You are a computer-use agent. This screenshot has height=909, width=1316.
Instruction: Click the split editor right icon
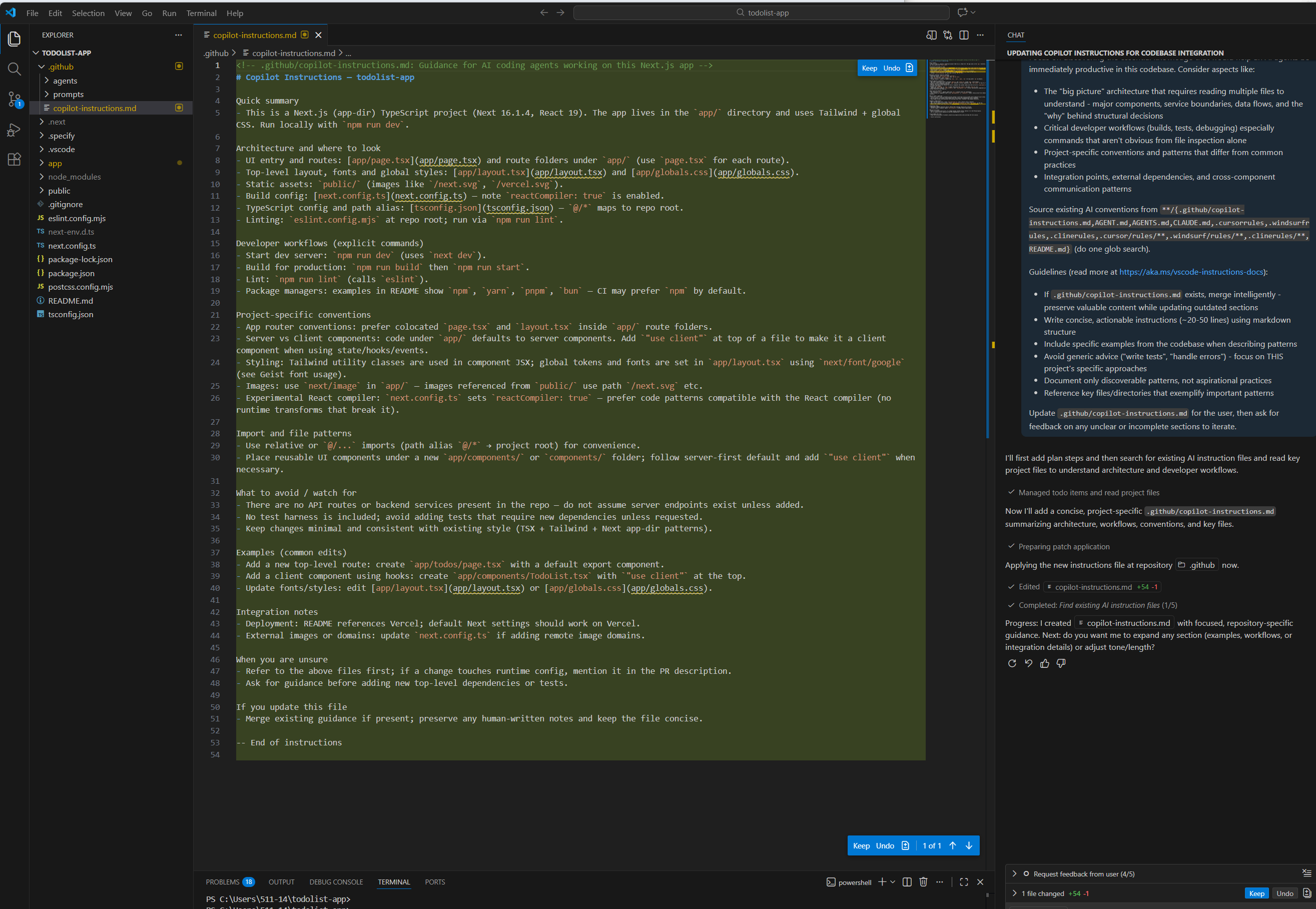963,36
